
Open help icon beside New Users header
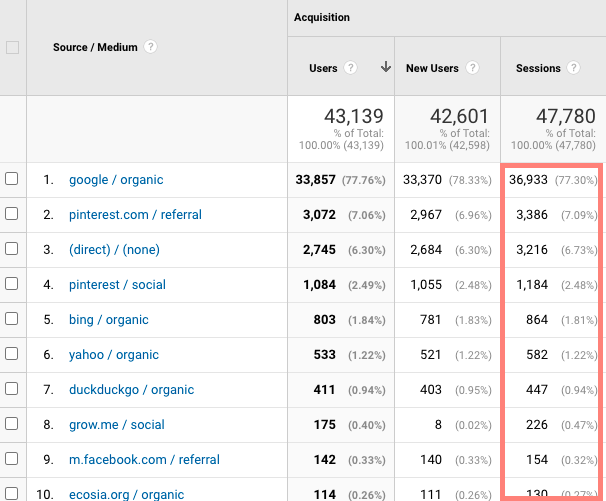coord(472,68)
